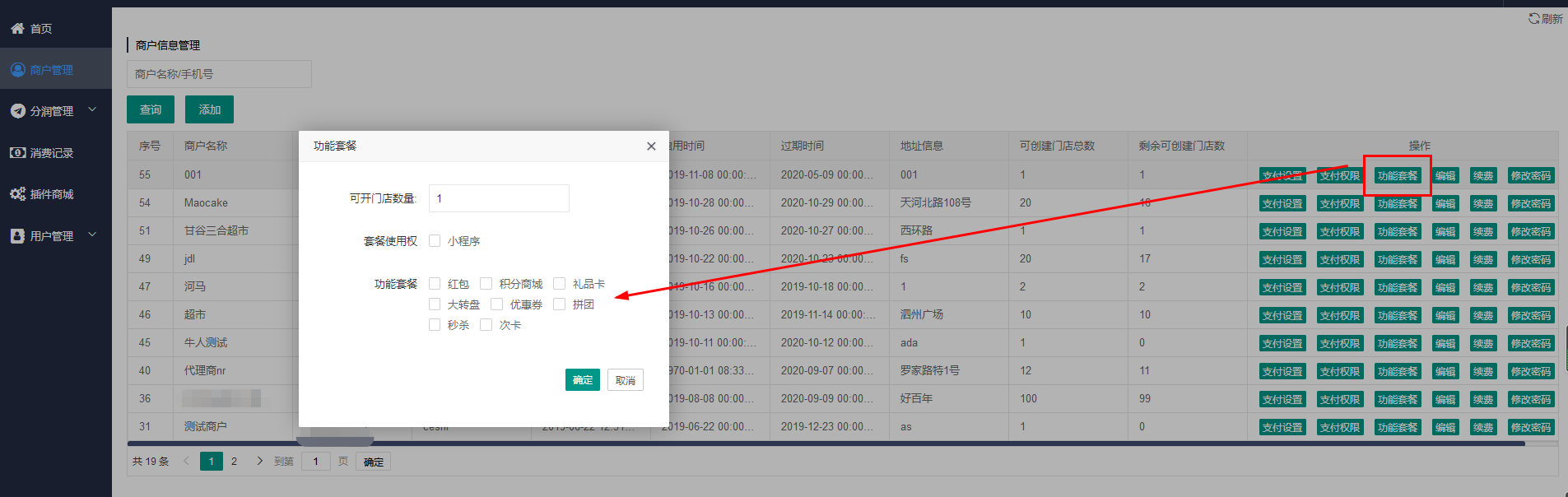
Task: Click the 添加 button
Action: tap(209, 109)
